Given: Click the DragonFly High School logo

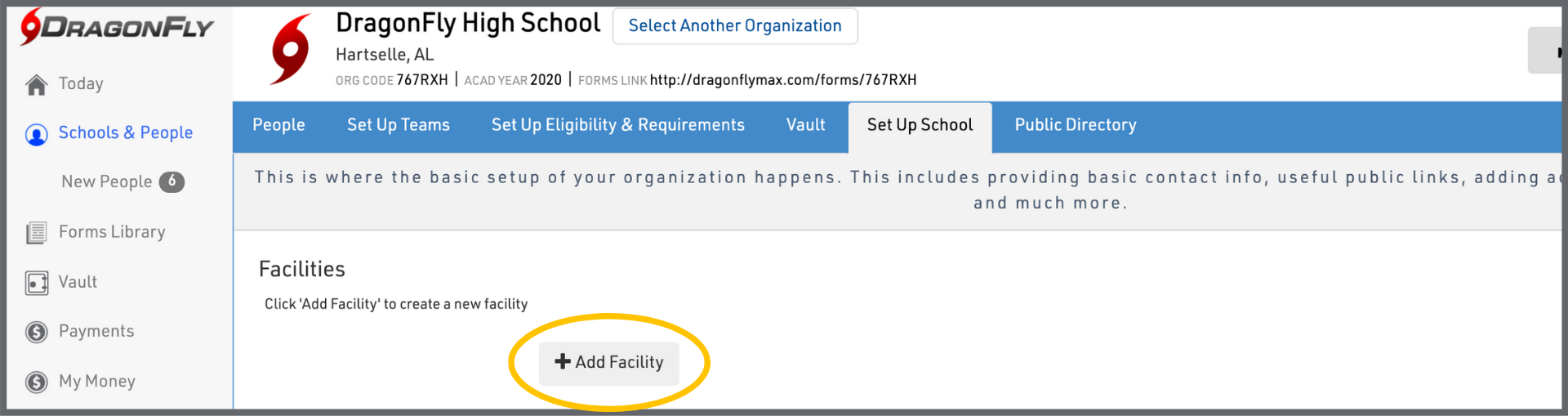Looking at the screenshot, I should (x=291, y=50).
